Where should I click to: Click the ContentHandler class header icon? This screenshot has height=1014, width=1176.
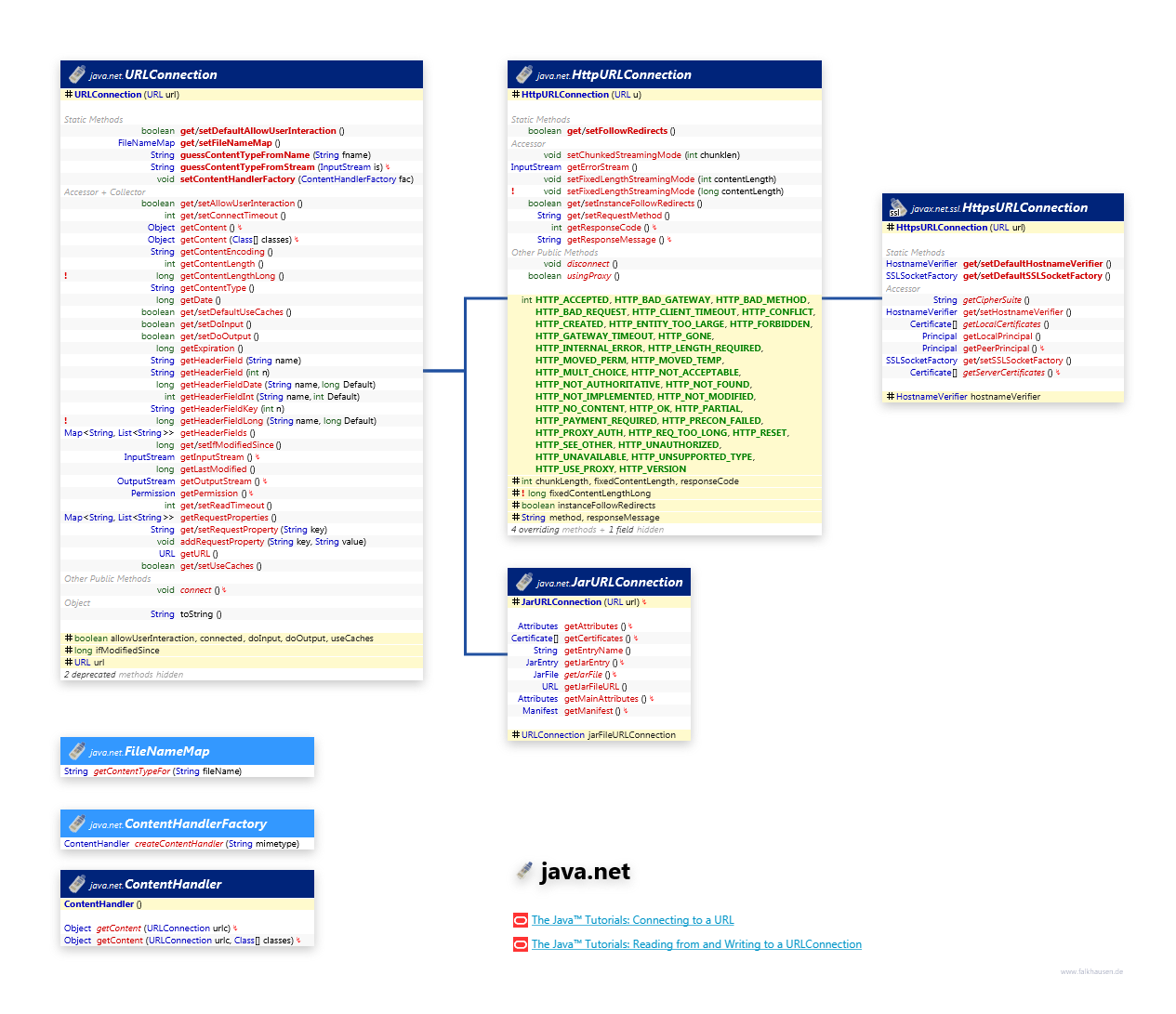coord(77,884)
